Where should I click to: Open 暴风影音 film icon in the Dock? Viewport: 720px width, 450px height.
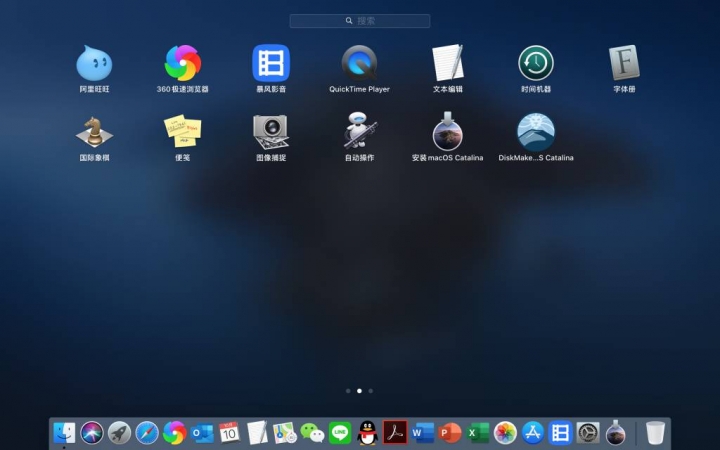560,433
